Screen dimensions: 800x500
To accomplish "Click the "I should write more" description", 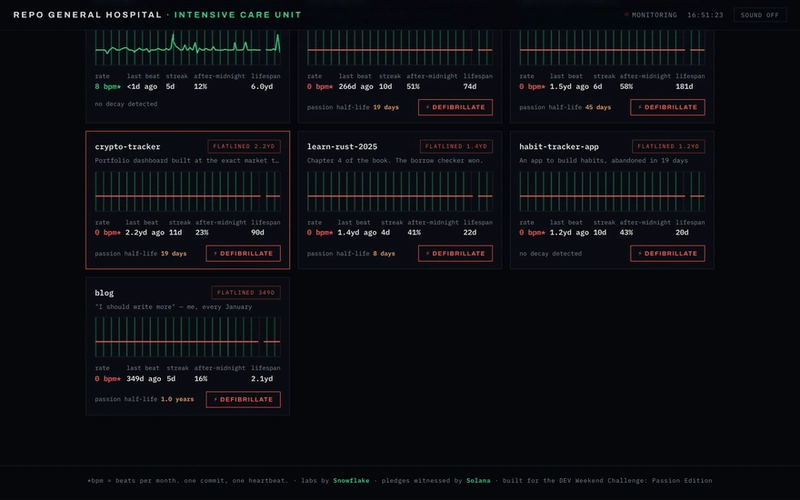I will pyautogui.click(x=173, y=307).
